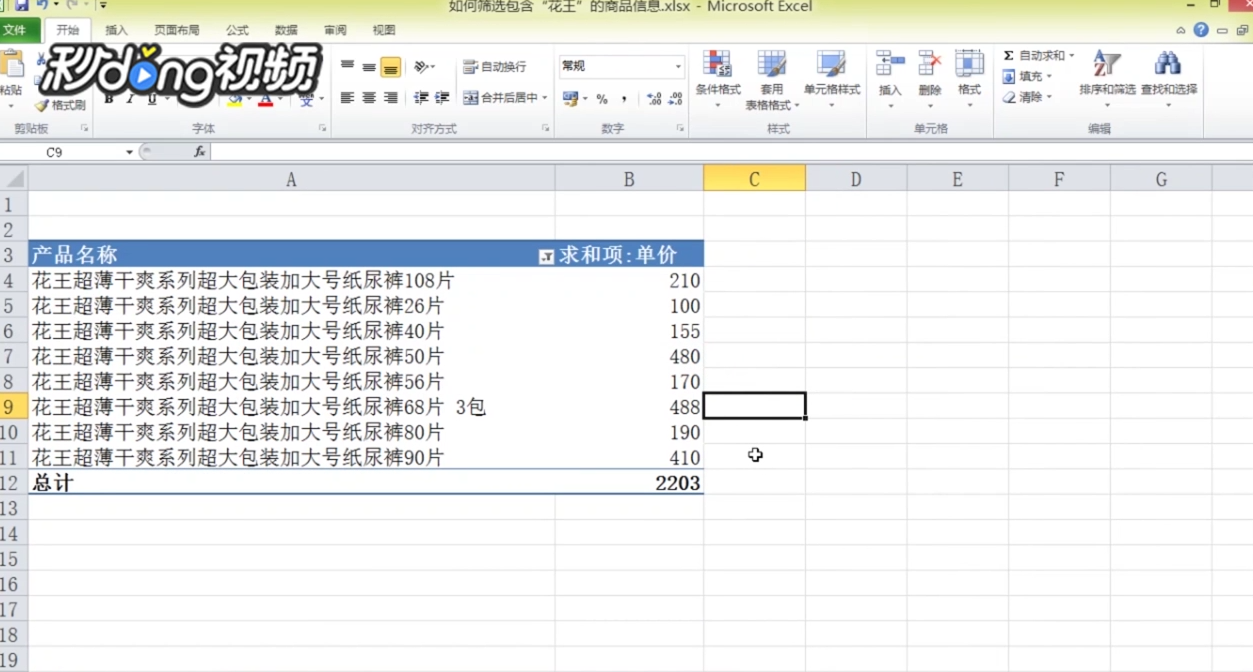Click the top align icon

(x=347, y=67)
